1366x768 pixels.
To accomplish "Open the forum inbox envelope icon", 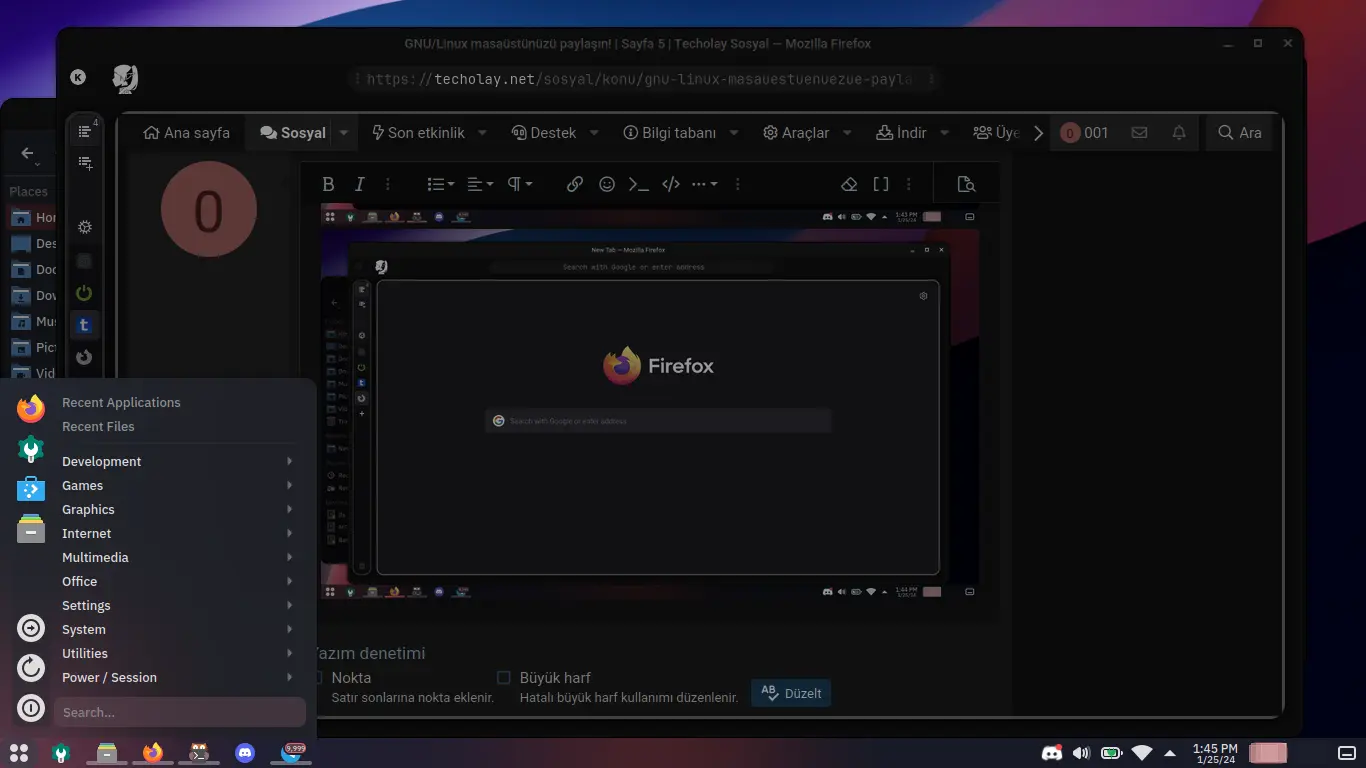I will pos(1139,132).
